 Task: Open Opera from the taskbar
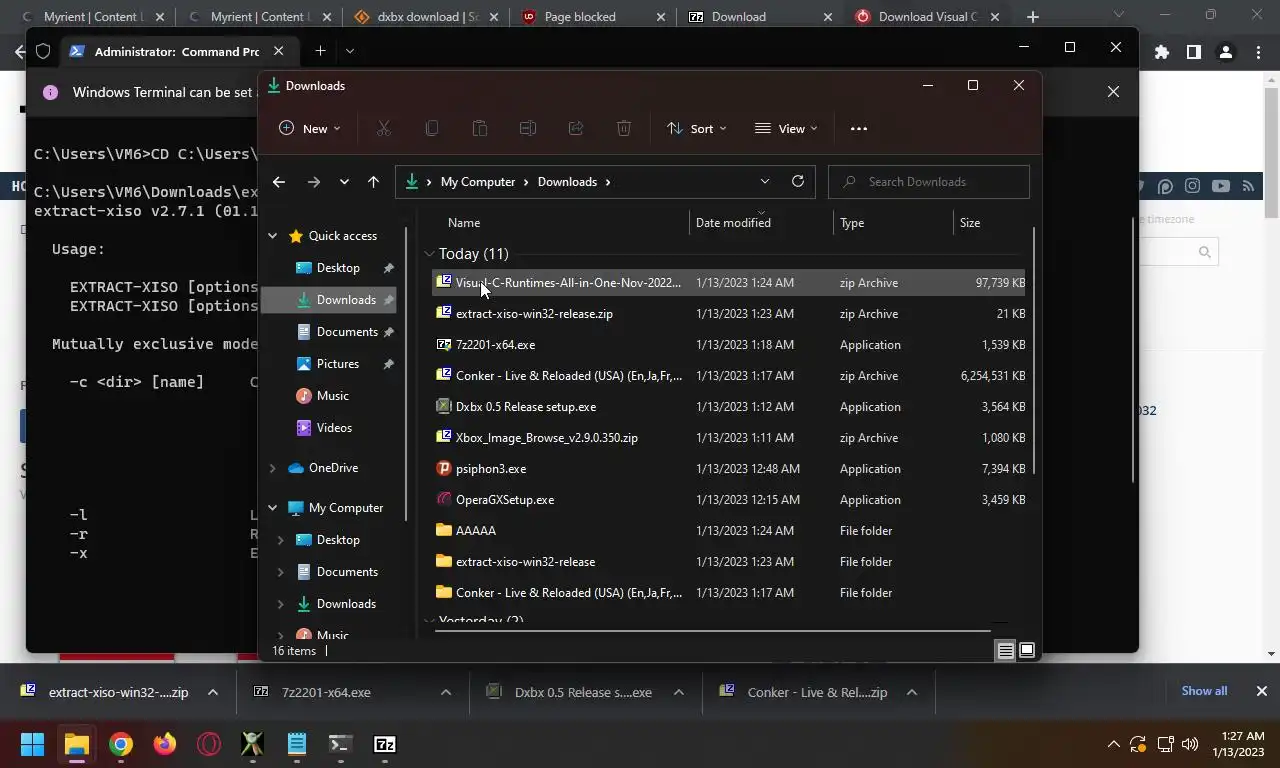point(209,744)
